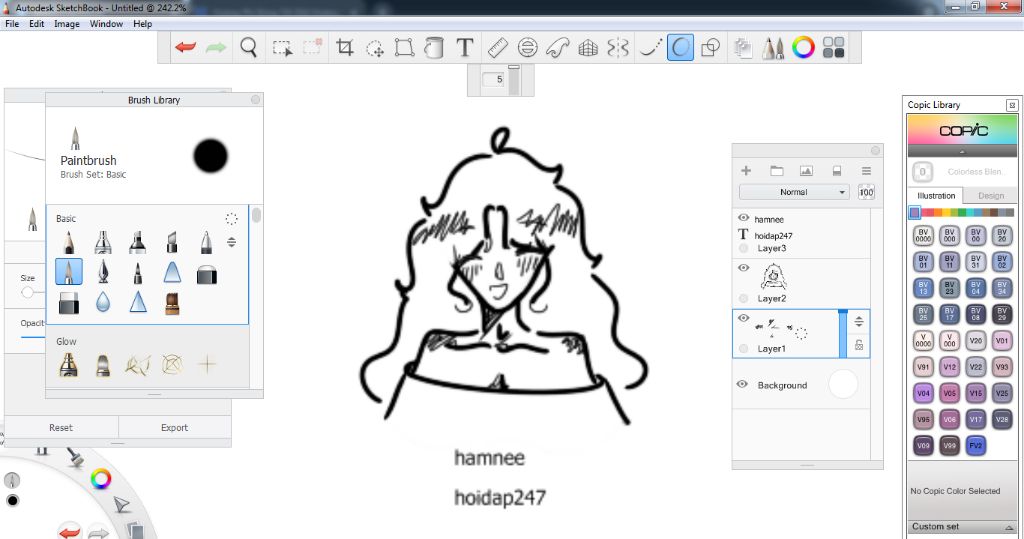Click the Export button
The image size is (1024, 539).
tap(174, 427)
